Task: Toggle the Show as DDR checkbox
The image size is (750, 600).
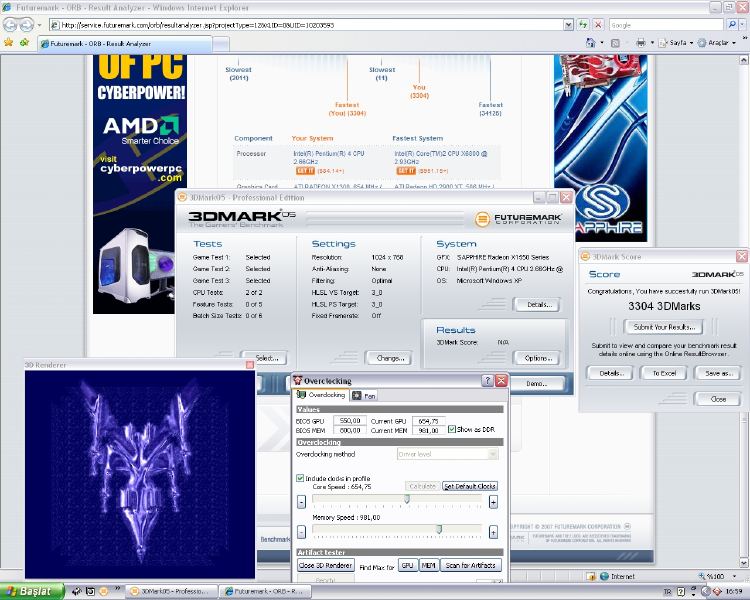Action: tap(452, 429)
